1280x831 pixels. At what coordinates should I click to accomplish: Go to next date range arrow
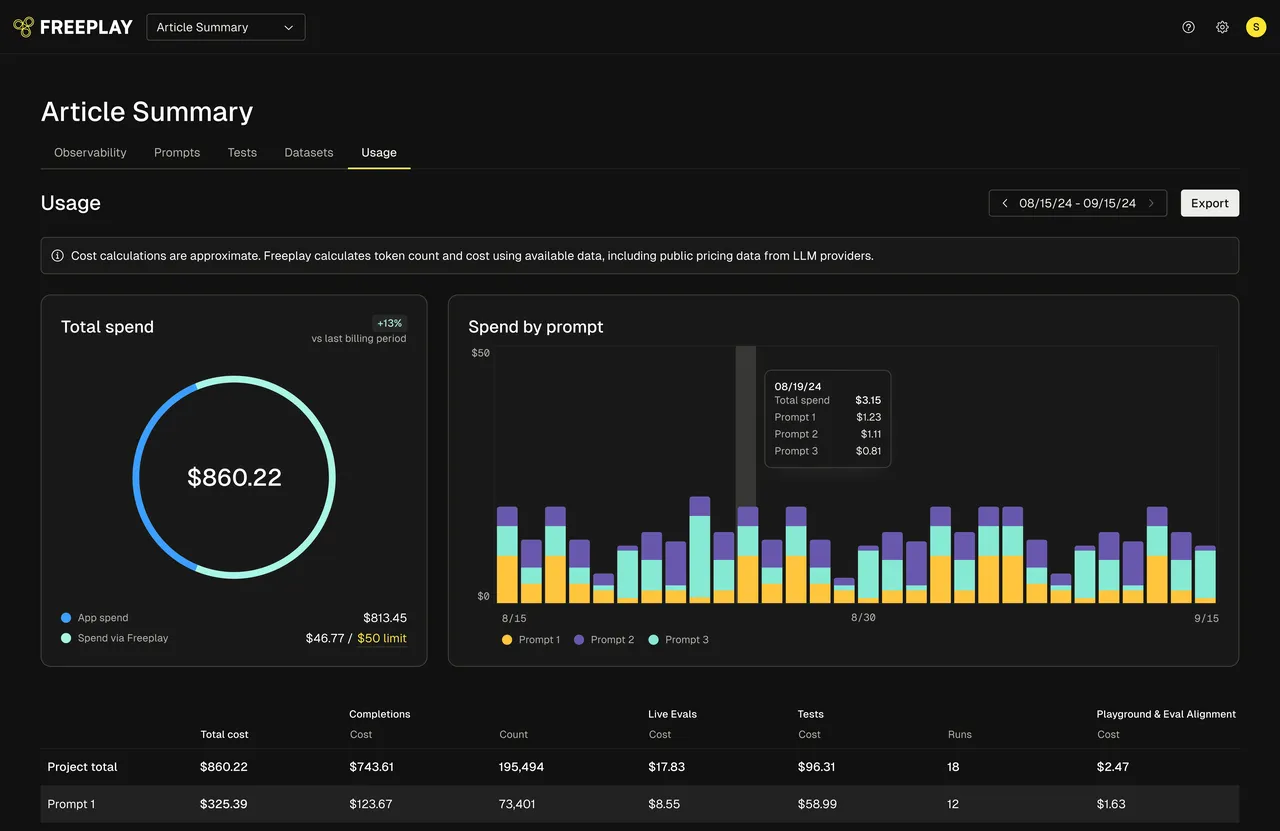coord(1151,203)
